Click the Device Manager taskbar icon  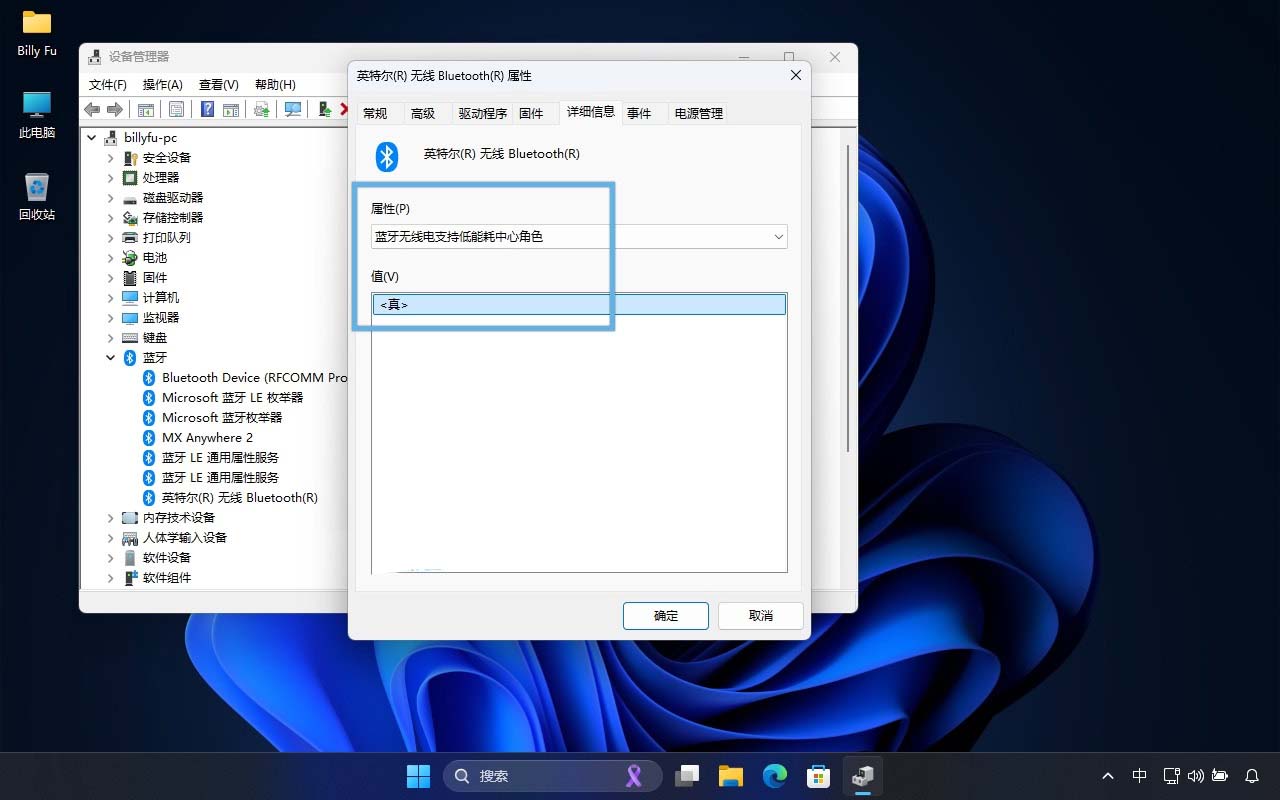point(863,776)
